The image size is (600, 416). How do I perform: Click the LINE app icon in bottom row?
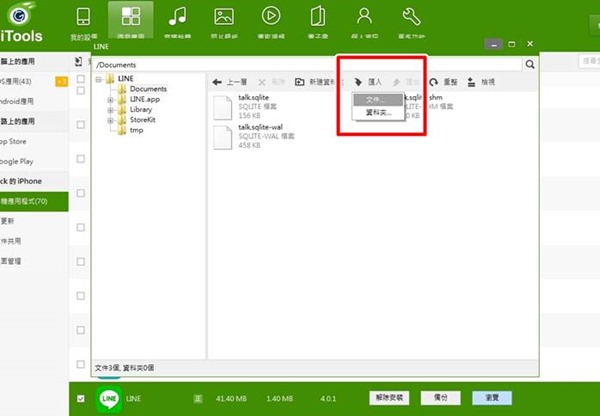[x=109, y=398]
